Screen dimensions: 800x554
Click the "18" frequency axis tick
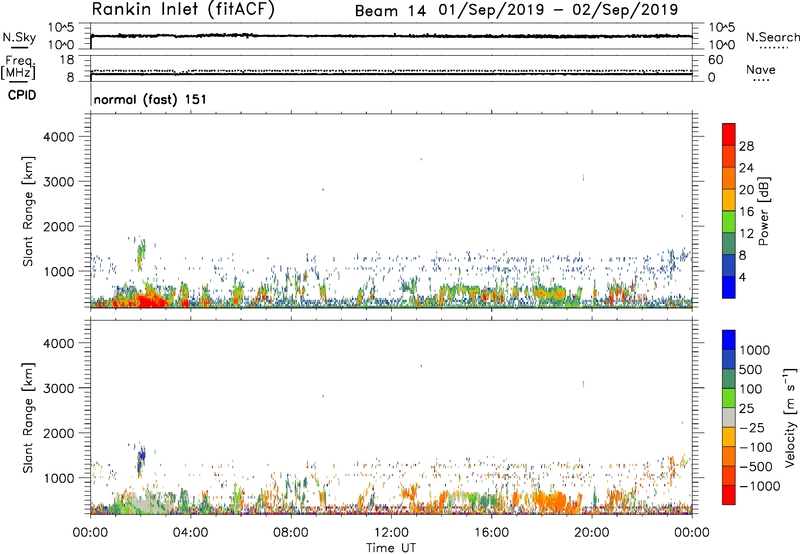coord(67,60)
